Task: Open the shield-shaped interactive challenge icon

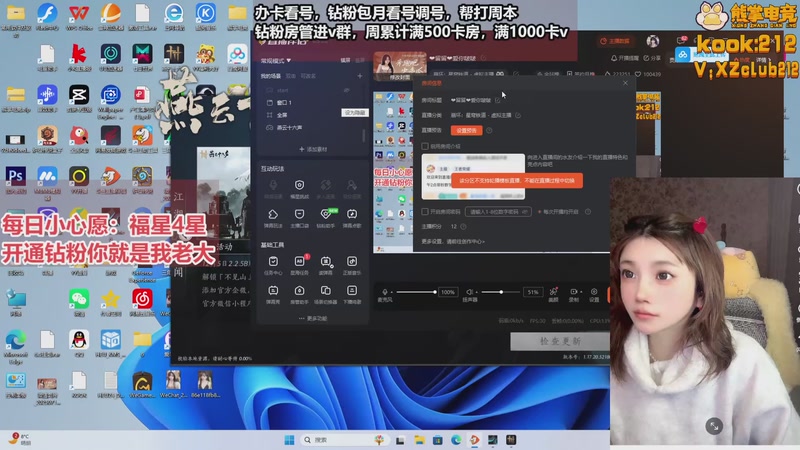Action: 299,185
